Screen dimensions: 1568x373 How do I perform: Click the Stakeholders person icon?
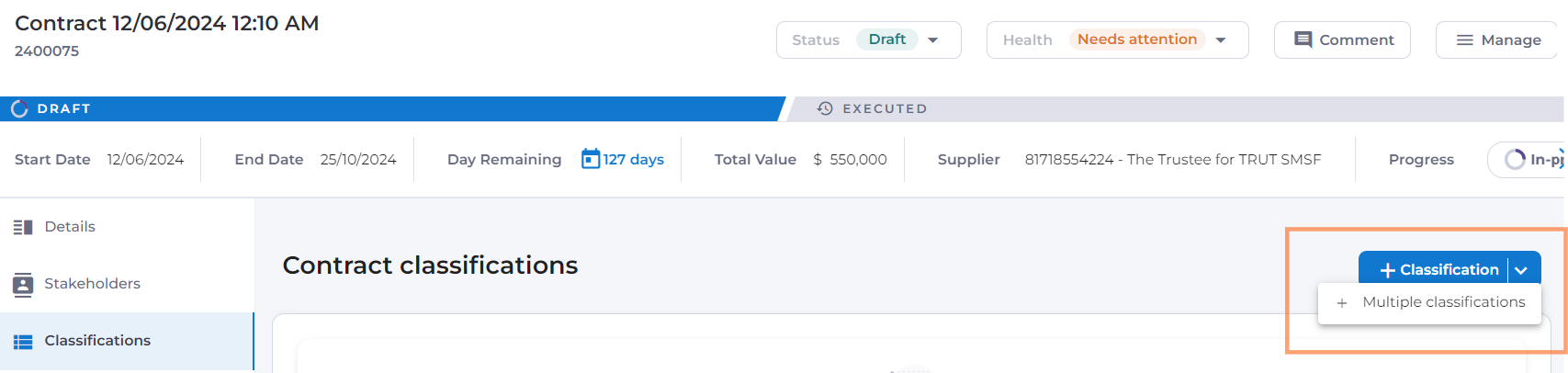coord(23,284)
